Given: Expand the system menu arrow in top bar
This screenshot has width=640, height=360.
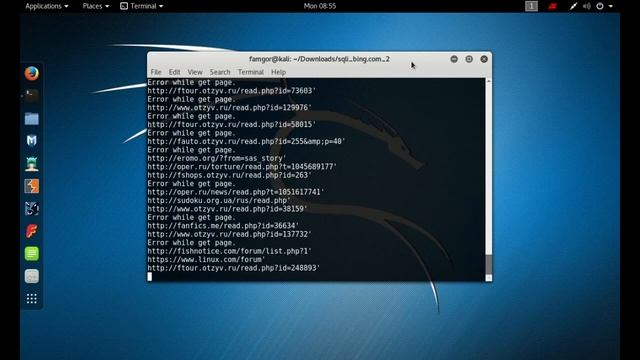Looking at the screenshot, I should point(611,6).
